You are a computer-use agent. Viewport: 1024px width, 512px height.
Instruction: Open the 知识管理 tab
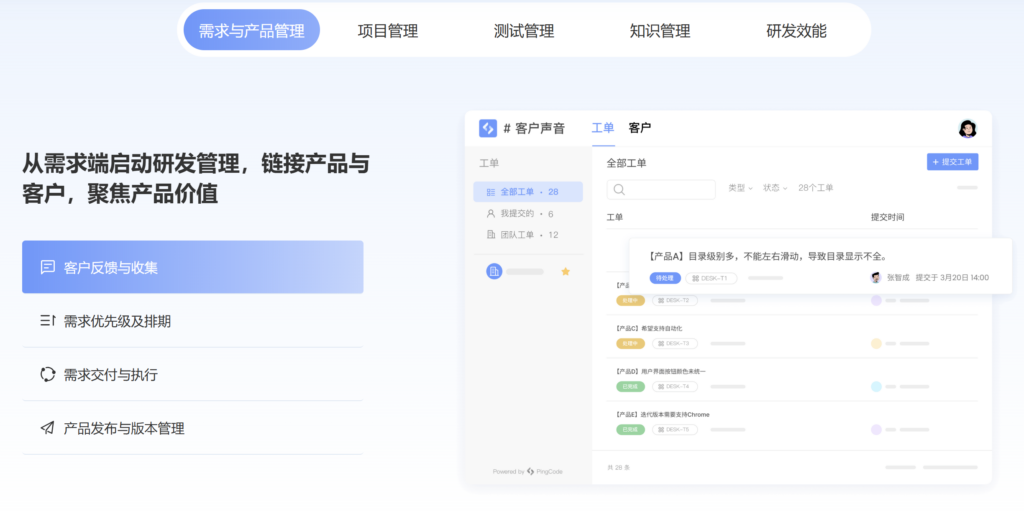pos(660,31)
